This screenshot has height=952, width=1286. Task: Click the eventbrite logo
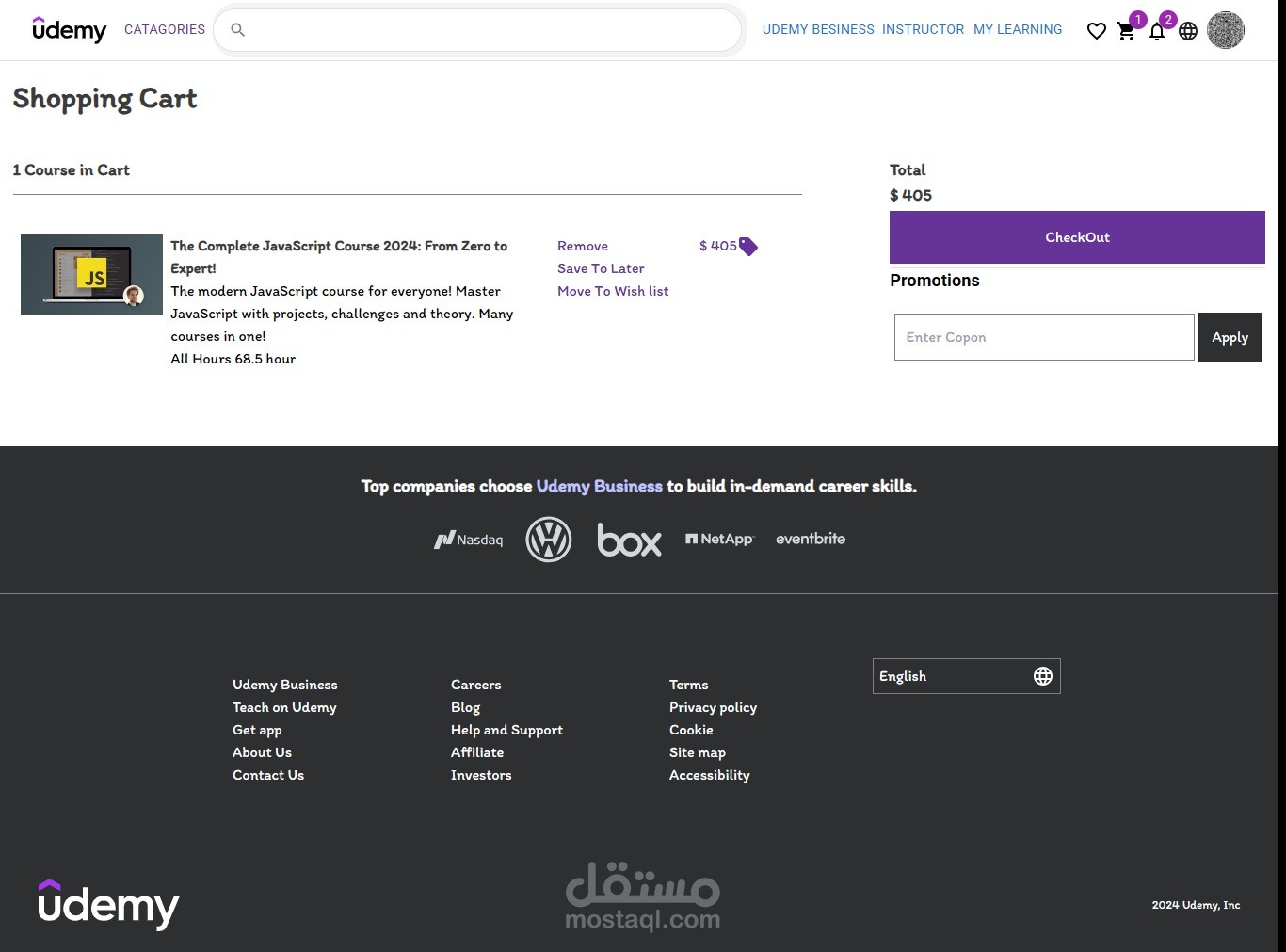(x=811, y=539)
